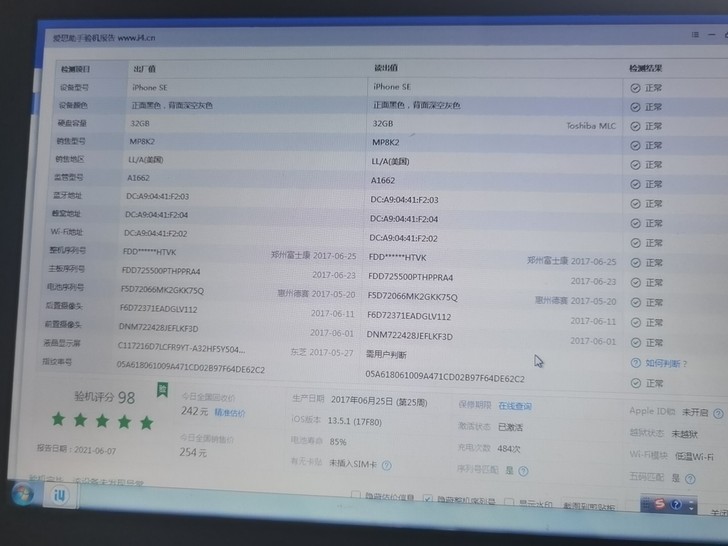Click the 需用户判断 text

pyautogui.click(x=386, y=355)
